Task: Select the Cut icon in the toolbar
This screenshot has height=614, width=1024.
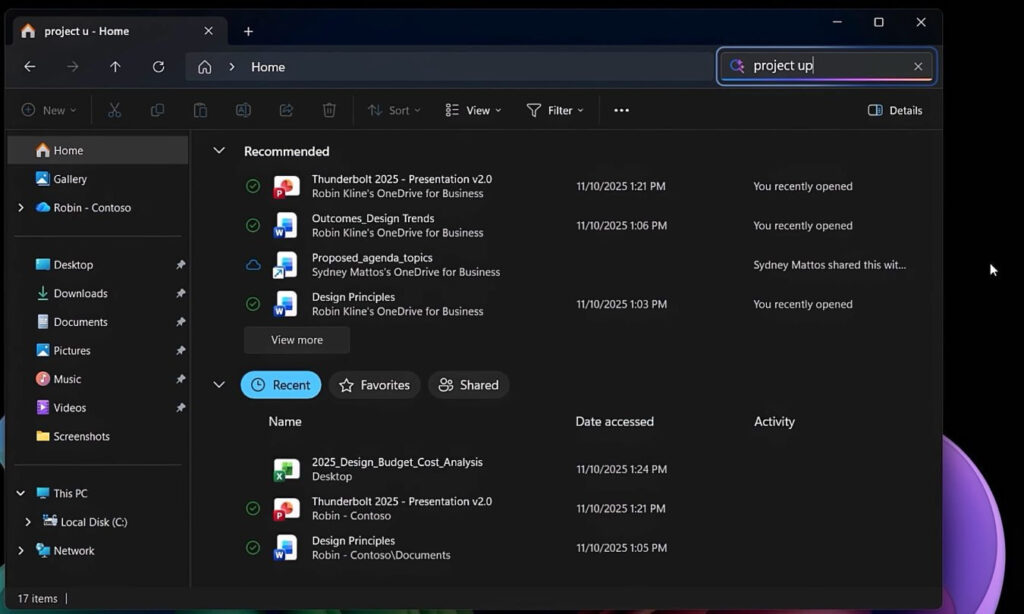Action: [114, 110]
